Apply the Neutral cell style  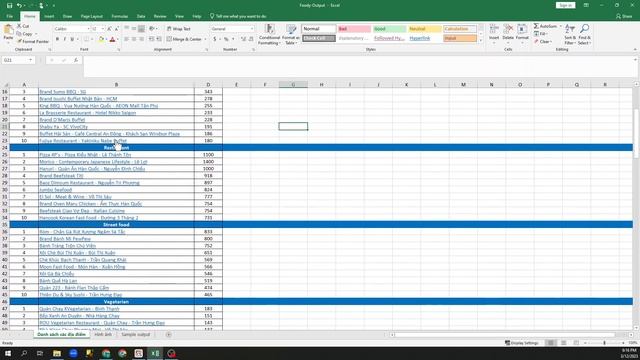point(424,29)
